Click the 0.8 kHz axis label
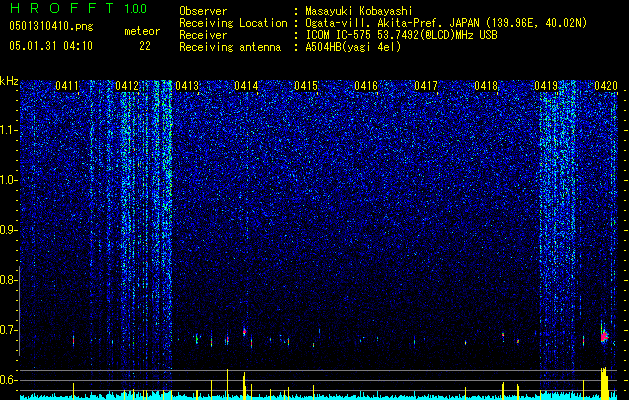Screen dimensions: 629x400 pyautogui.click(x=8, y=280)
